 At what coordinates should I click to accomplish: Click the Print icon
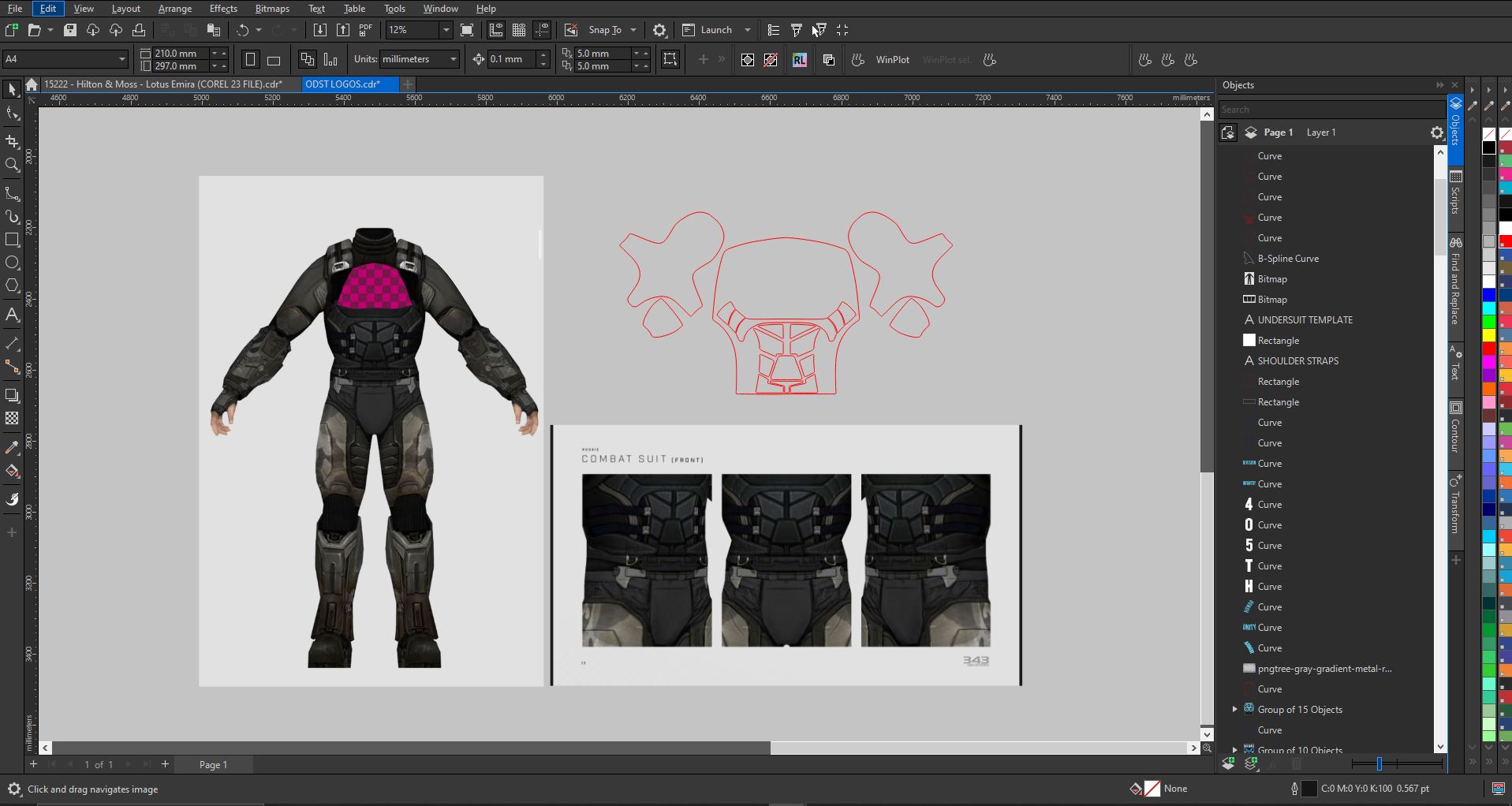139,30
